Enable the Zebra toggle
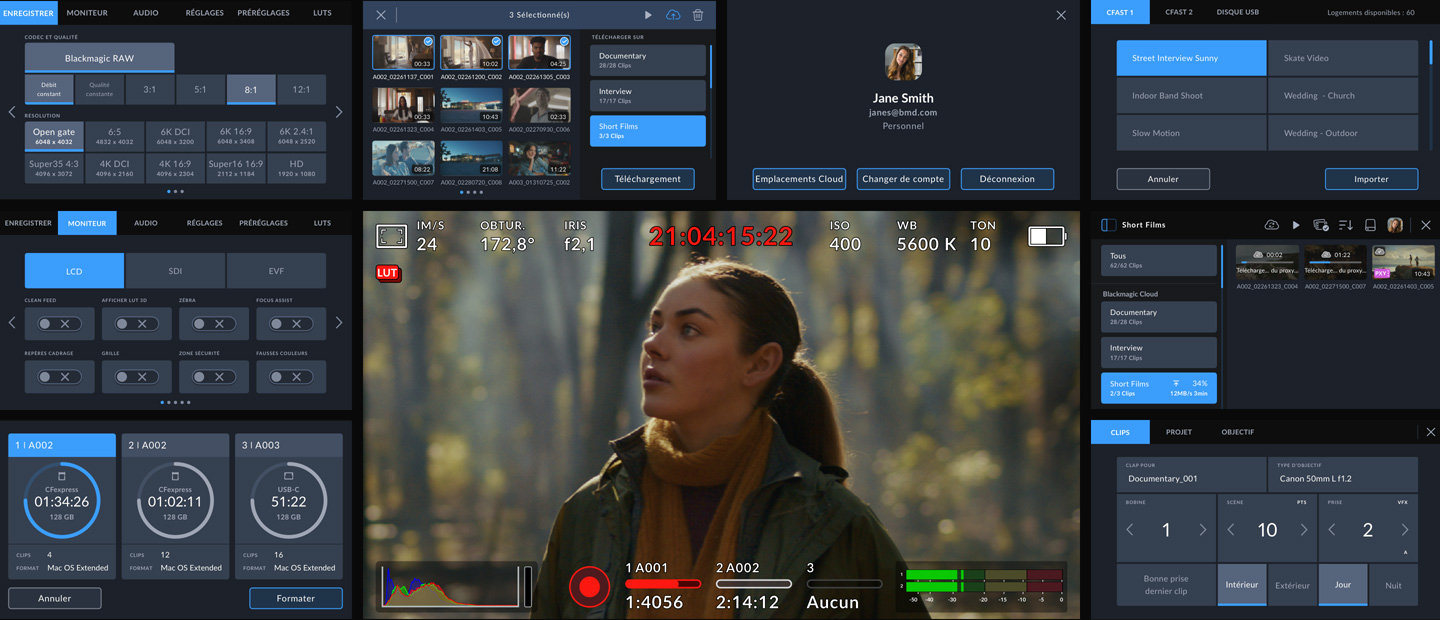This screenshot has width=1440, height=620. coord(213,324)
